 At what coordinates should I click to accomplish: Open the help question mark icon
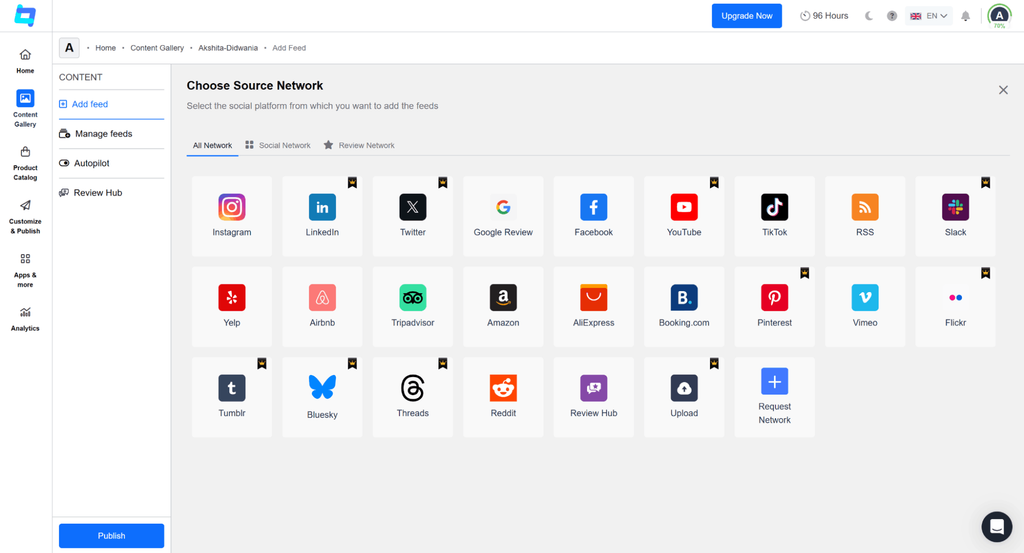point(891,16)
